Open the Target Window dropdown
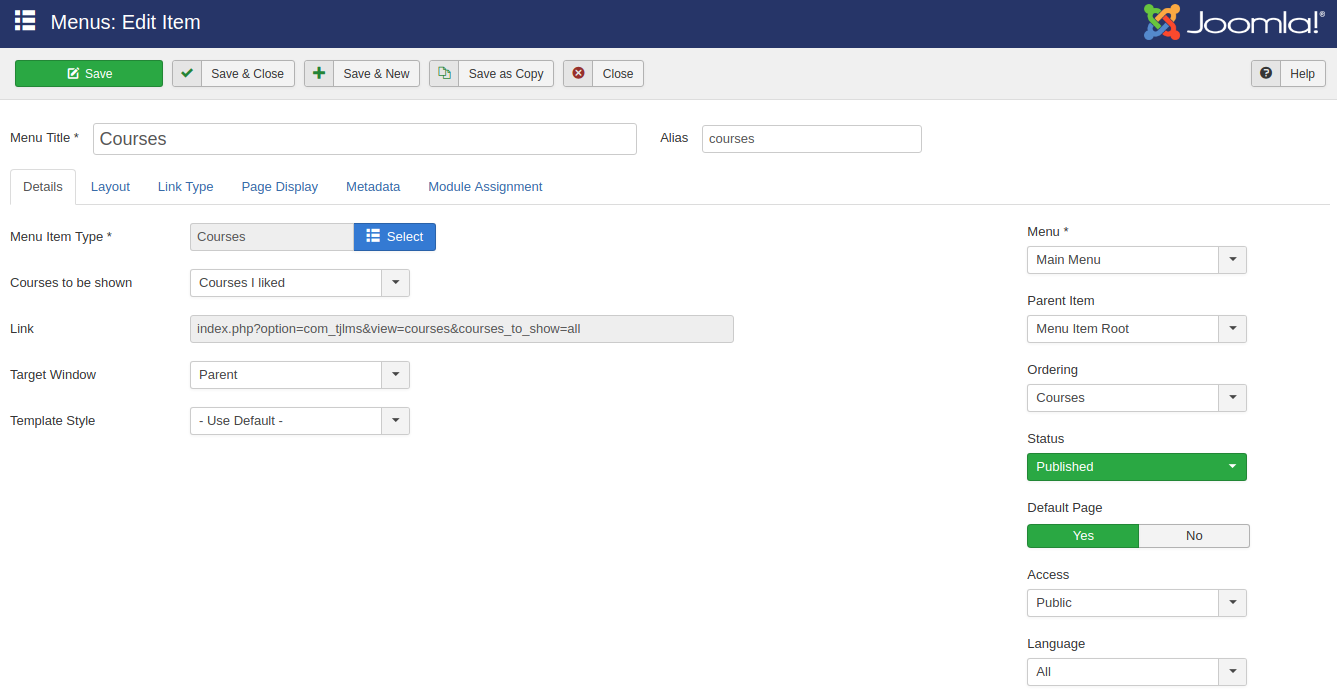This screenshot has height=699, width=1337. coord(299,375)
